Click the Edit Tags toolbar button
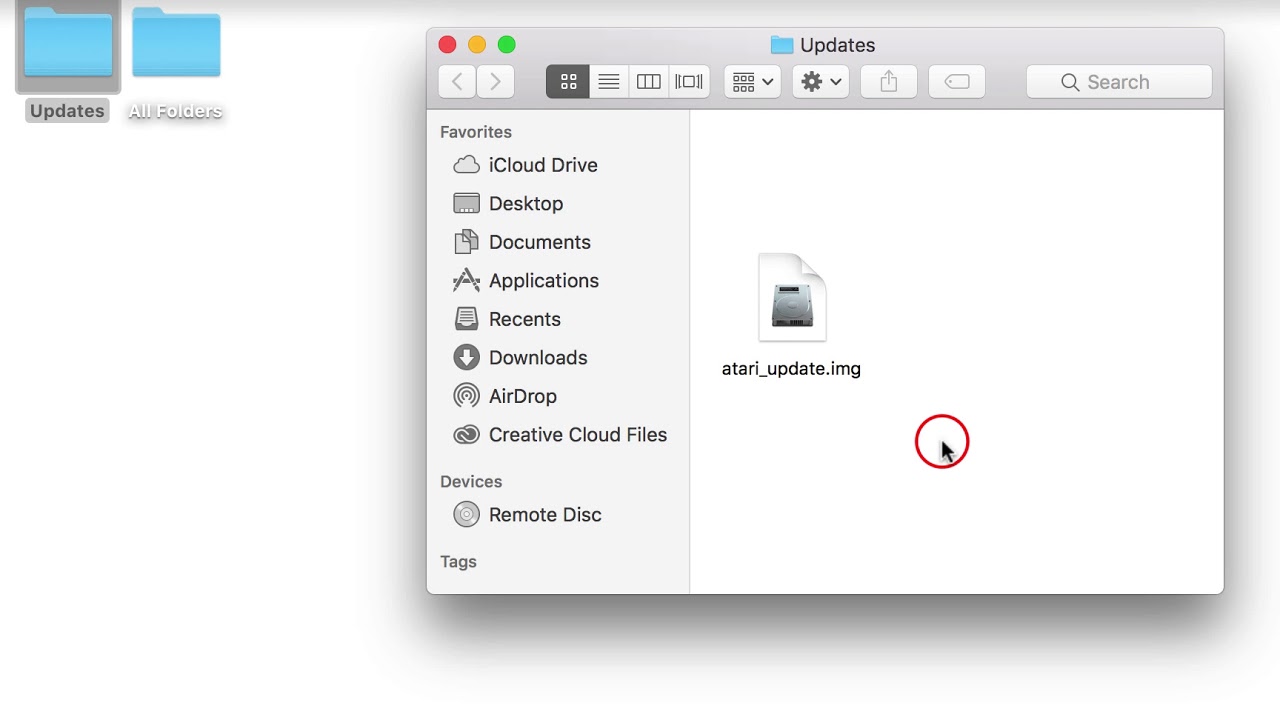The image size is (1280, 720). (x=957, y=82)
